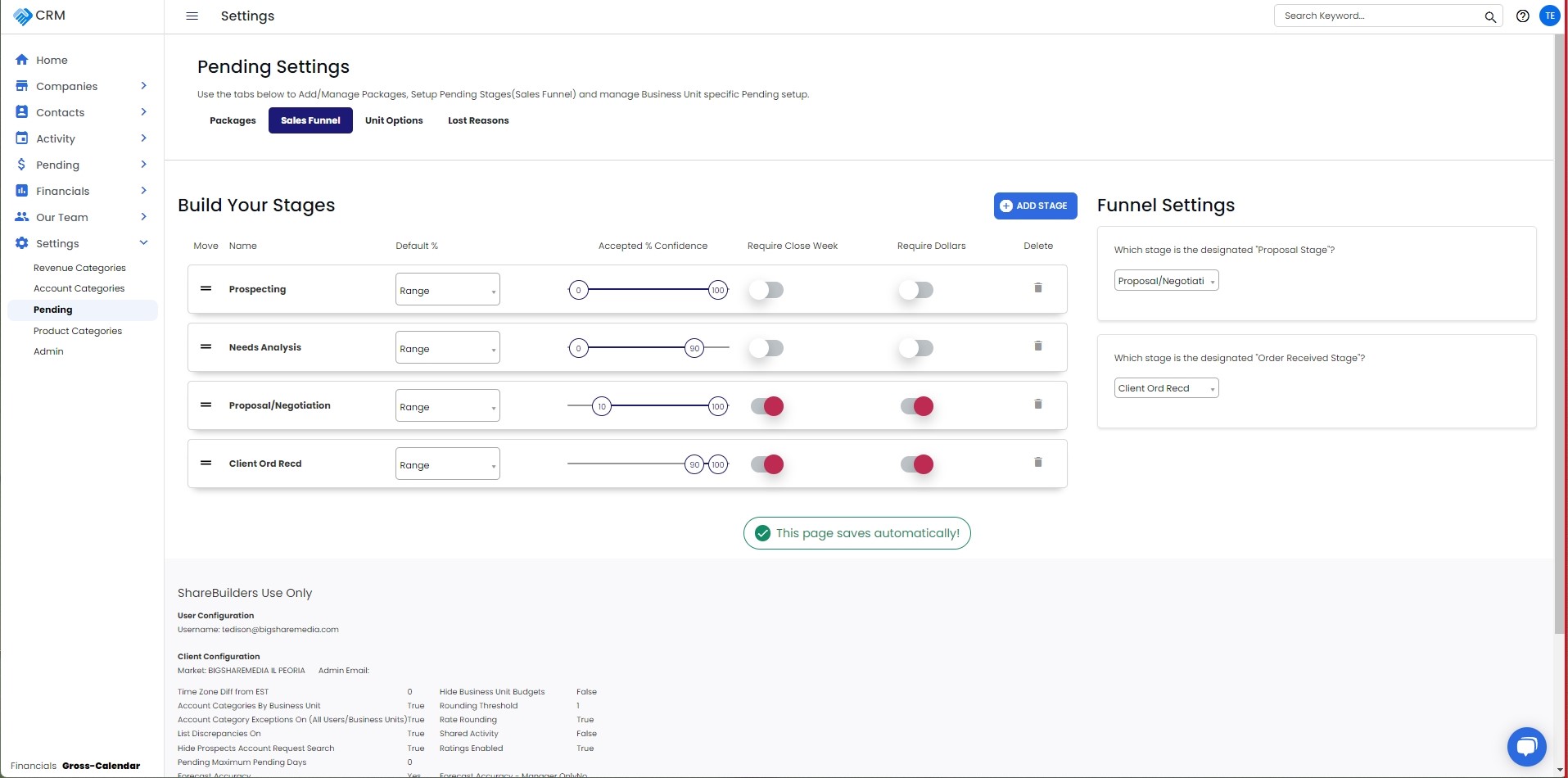
Task: Delete the Prospecting stage
Action: 1038,287
